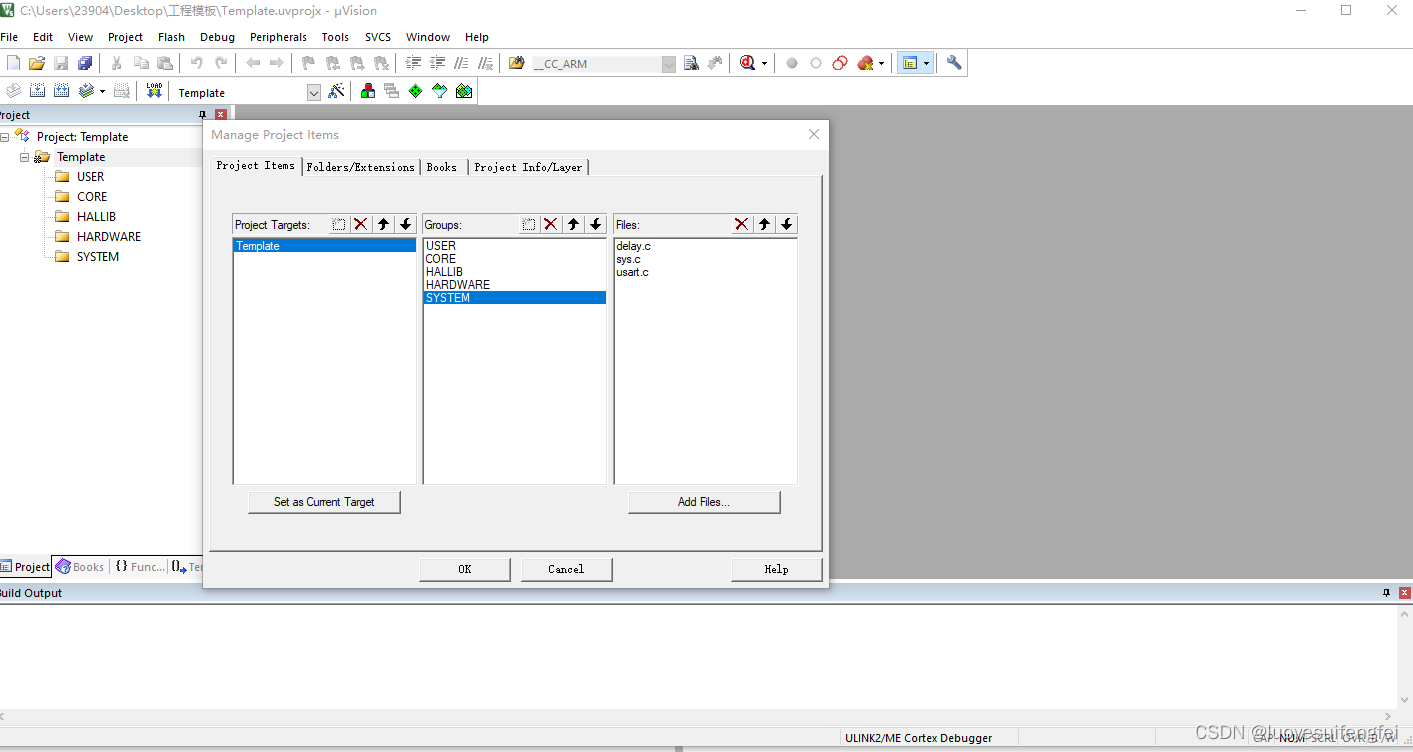The width and height of the screenshot is (1413, 752).
Task: Open a file via toolbar folder icon
Action: [x=37, y=63]
